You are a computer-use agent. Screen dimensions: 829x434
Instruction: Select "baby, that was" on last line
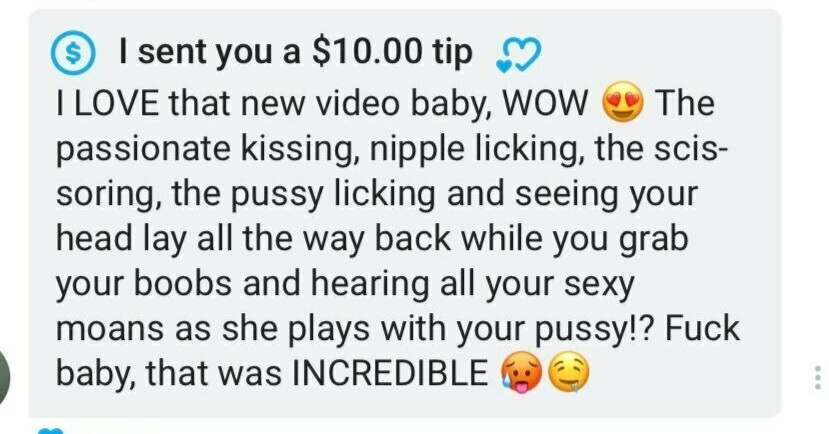pyautogui.click(x=169, y=373)
